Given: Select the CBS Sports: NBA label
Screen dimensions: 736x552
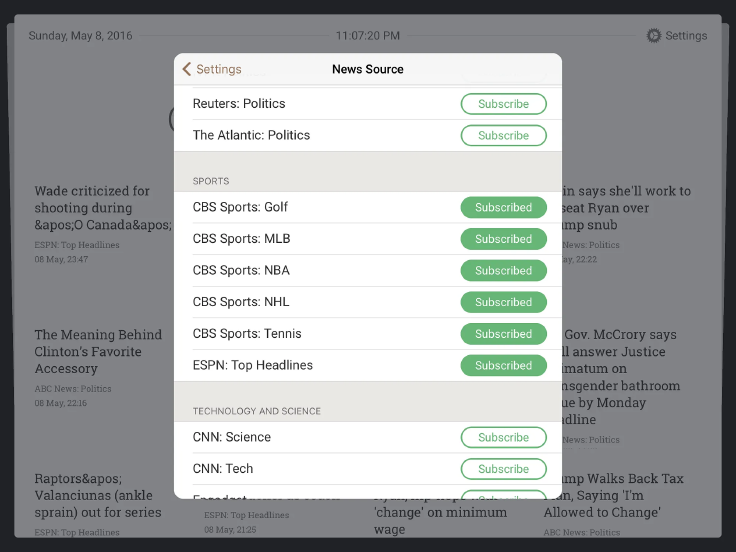Looking at the screenshot, I should pos(241,270).
